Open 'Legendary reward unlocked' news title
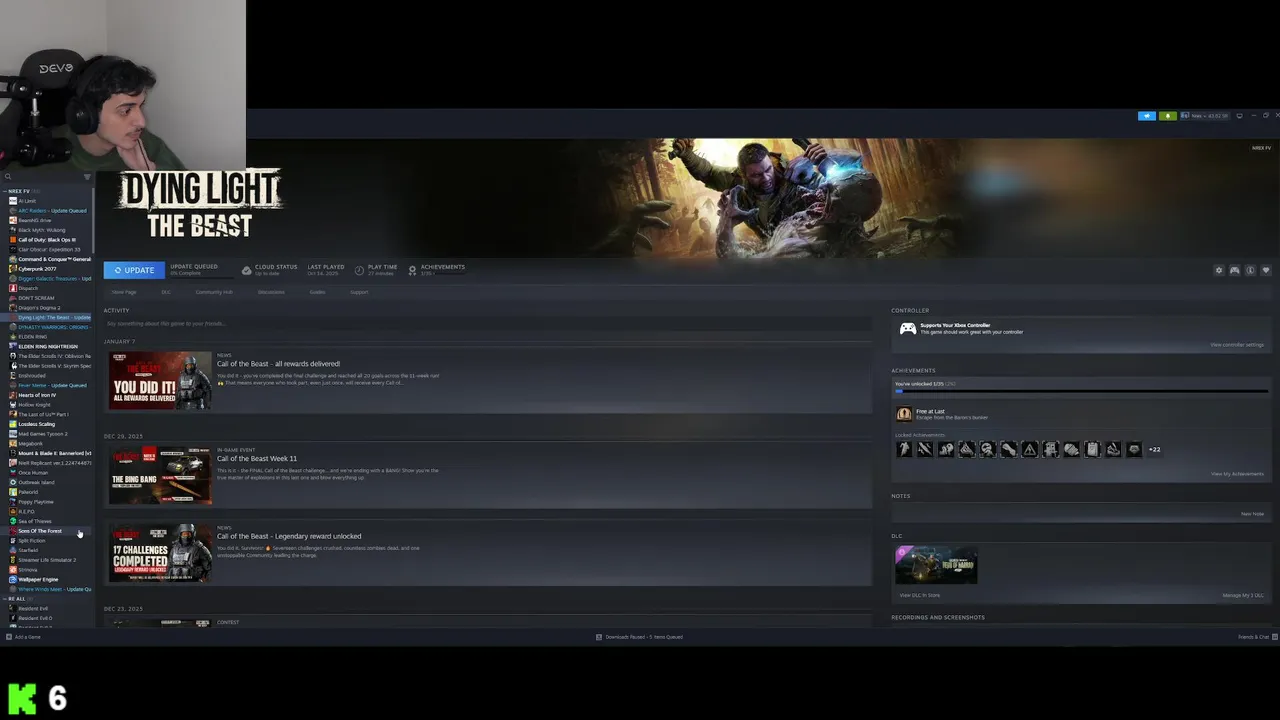The width and height of the screenshot is (1280, 720). [x=289, y=536]
